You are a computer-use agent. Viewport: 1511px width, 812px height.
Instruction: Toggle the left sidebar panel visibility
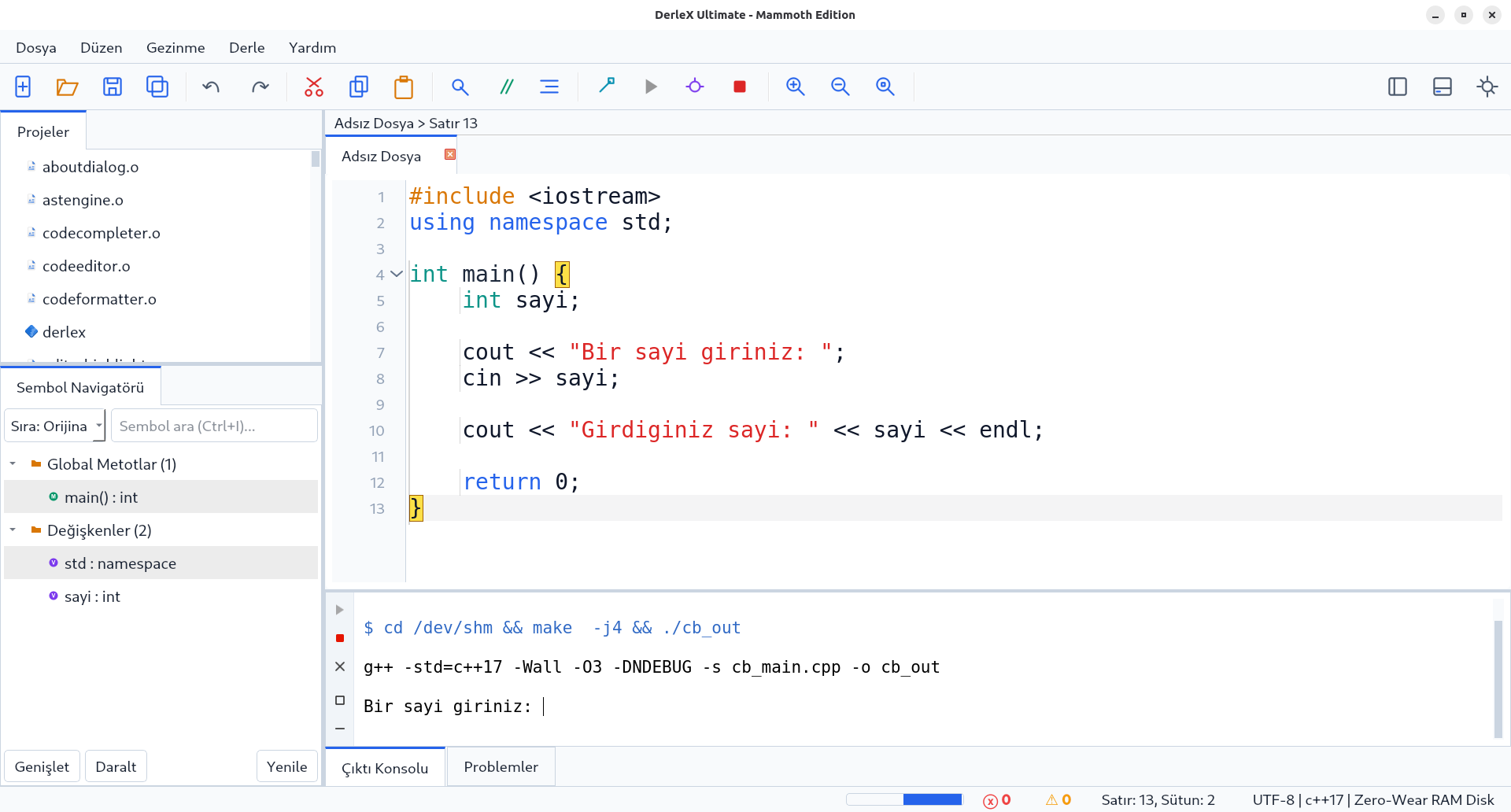click(x=1398, y=87)
